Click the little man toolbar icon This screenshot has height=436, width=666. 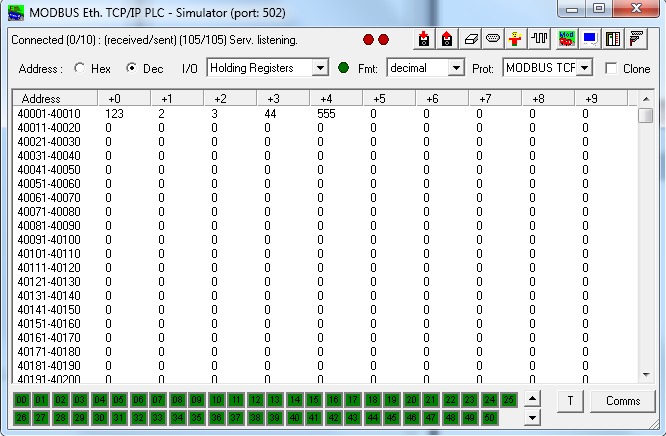pos(516,39)
